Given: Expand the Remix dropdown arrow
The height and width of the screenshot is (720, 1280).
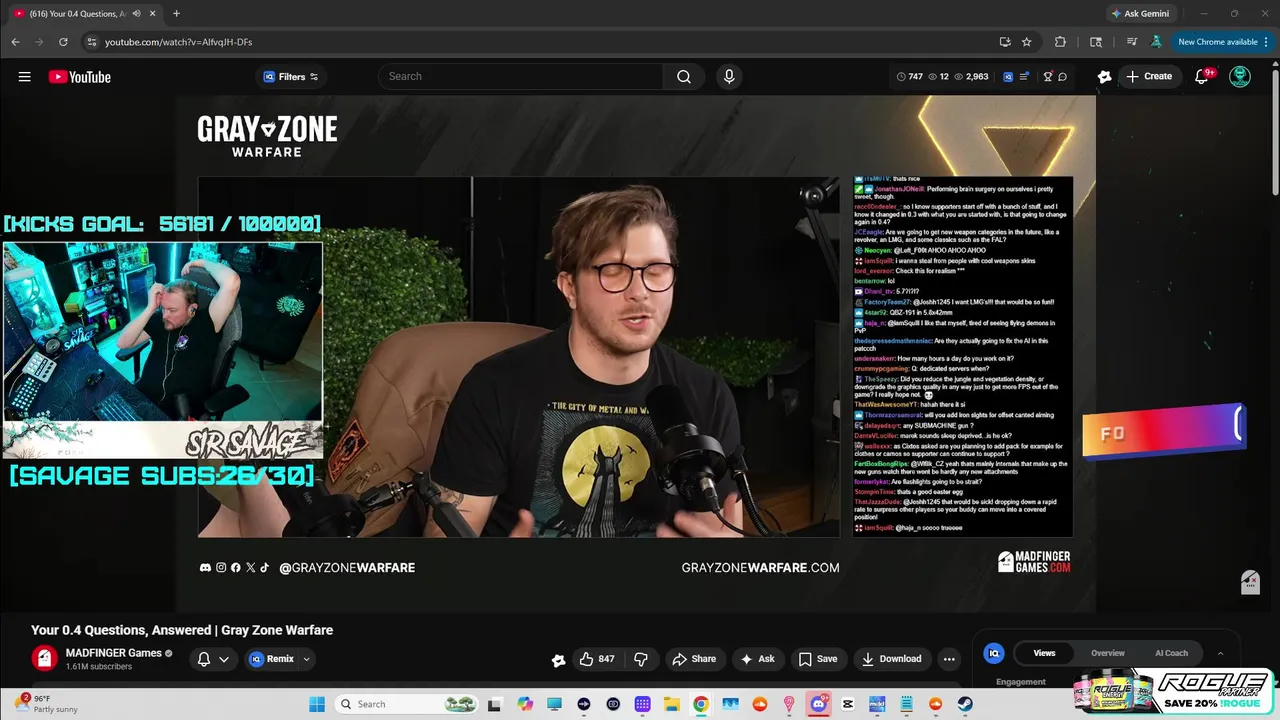Looking at the screenshot, I should click(307, 659).
